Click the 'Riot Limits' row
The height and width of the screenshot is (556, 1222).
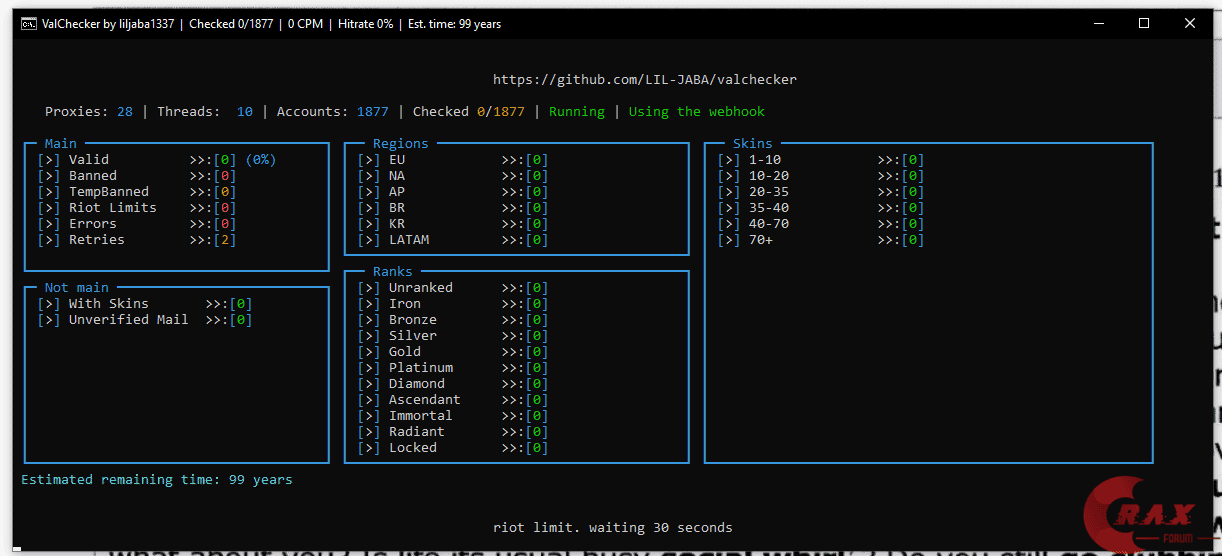click(x=137, y=207)
